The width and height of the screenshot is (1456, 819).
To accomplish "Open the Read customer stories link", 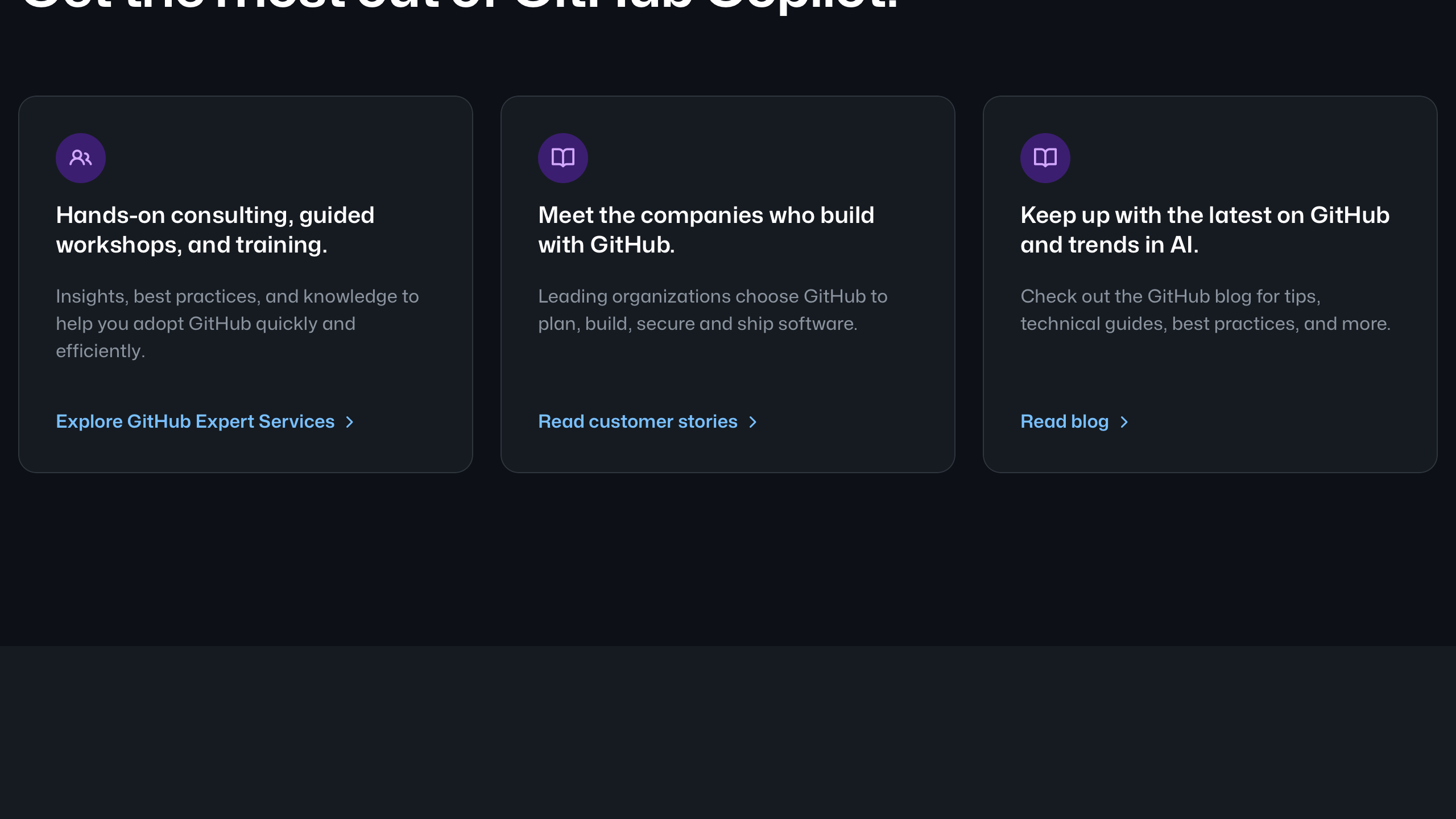I will (648, 421).
